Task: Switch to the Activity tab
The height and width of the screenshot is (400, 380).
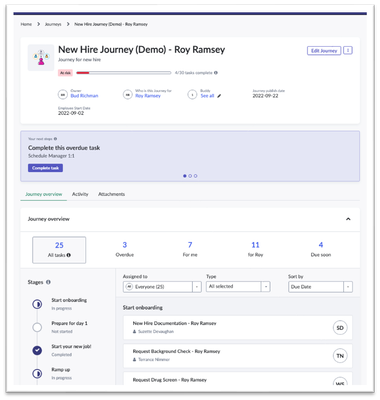Action: [80, 194]
